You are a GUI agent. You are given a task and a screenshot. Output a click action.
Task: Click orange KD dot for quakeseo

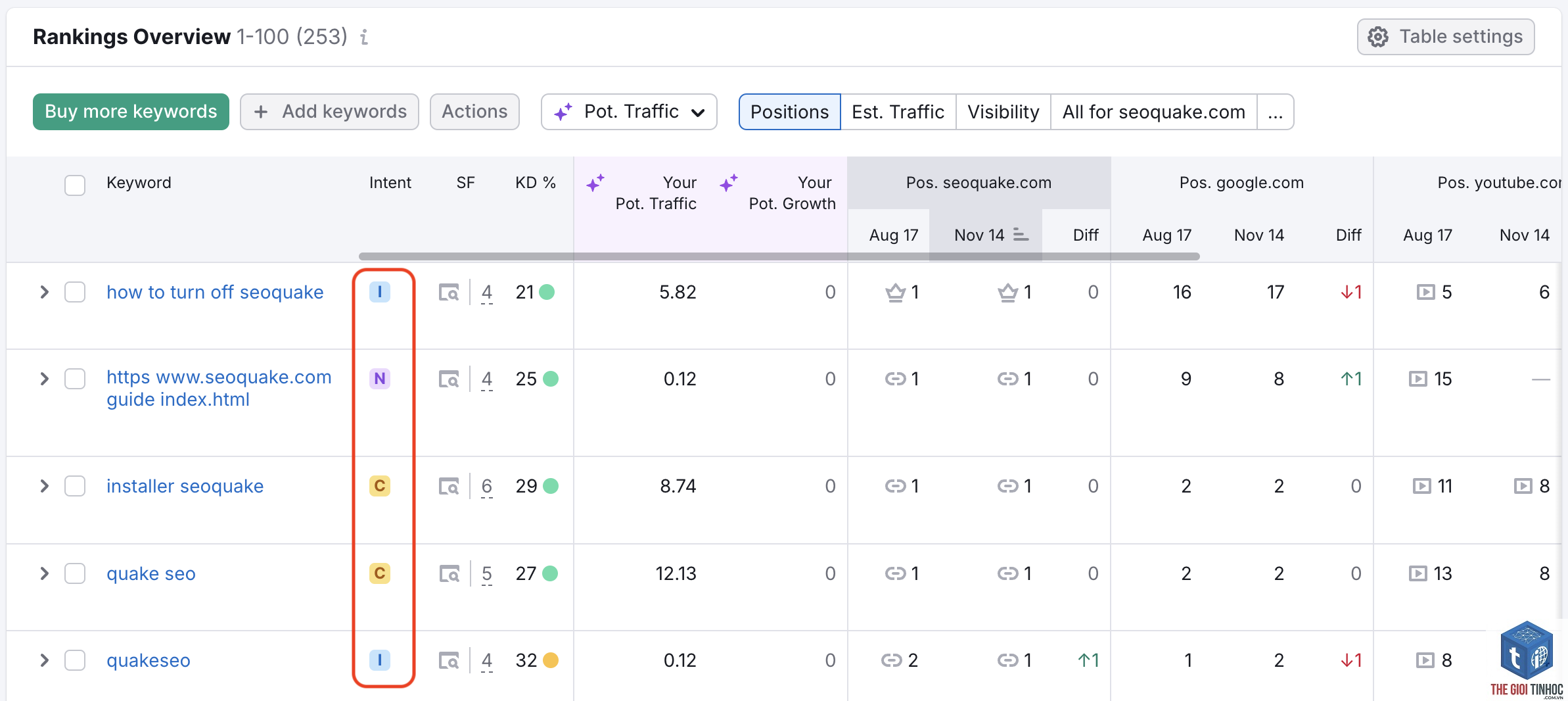click(x=551, y=660)
